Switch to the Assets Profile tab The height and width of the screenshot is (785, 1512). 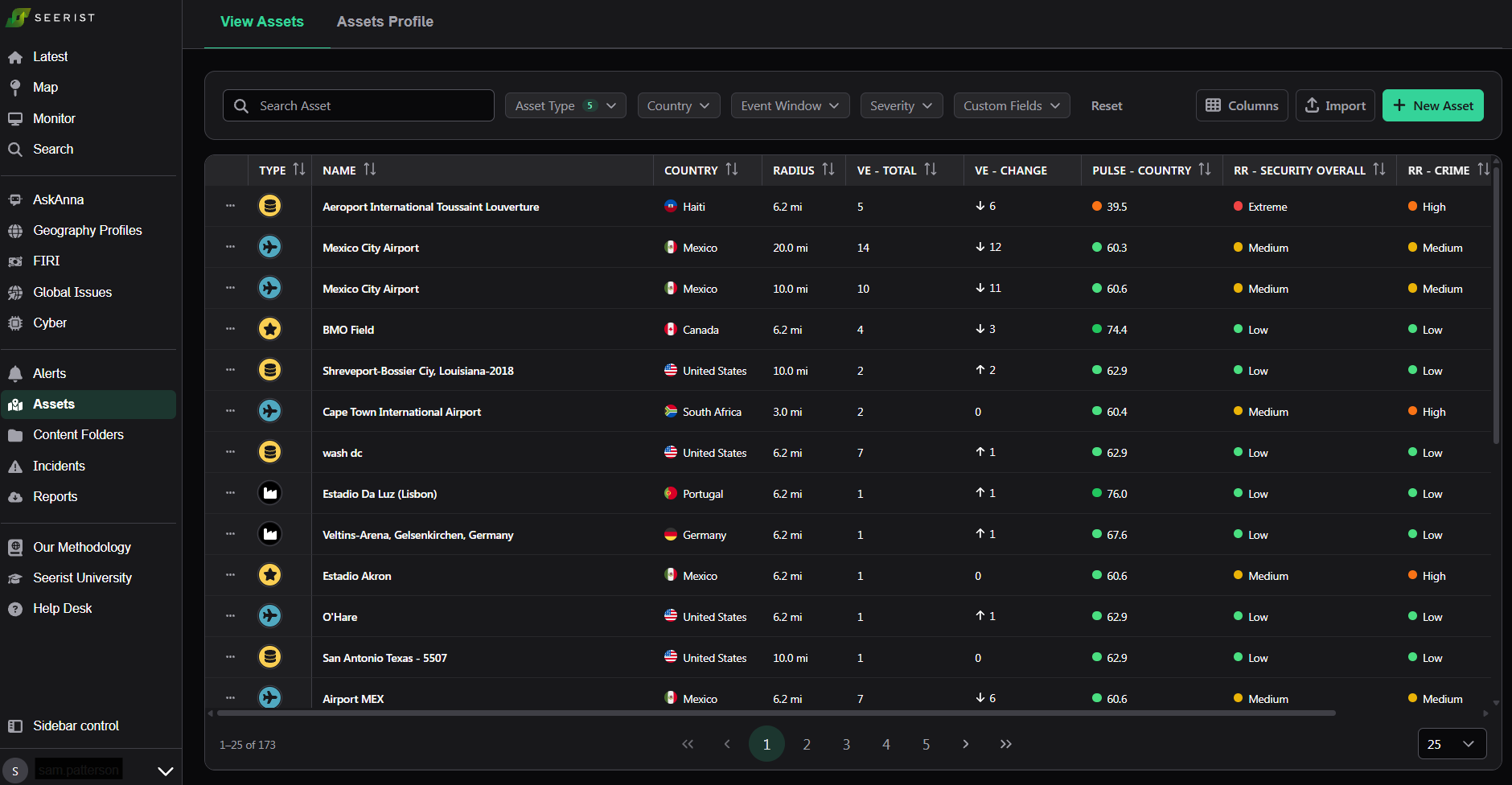point(385,22)
